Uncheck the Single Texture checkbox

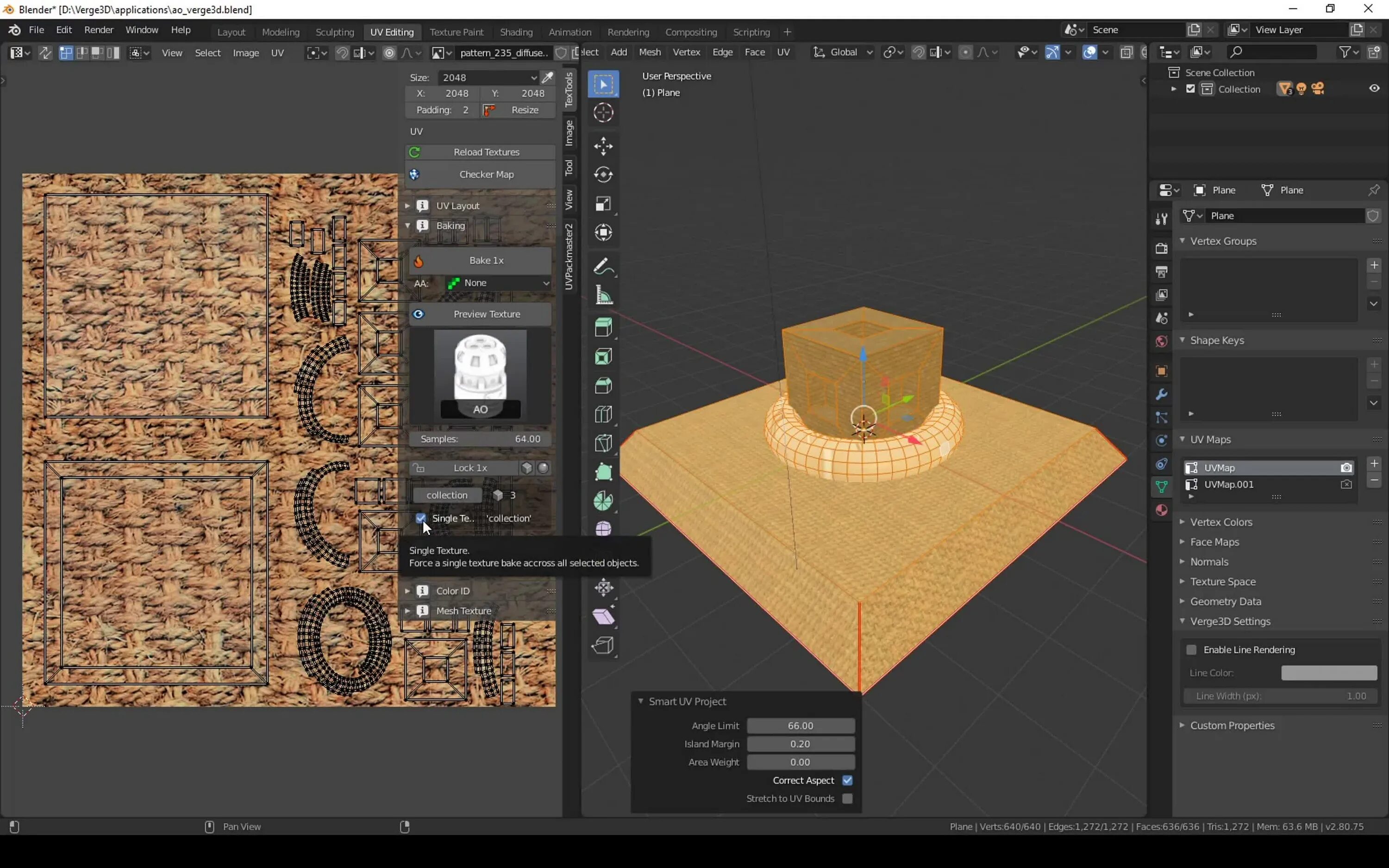coord(421,518)
